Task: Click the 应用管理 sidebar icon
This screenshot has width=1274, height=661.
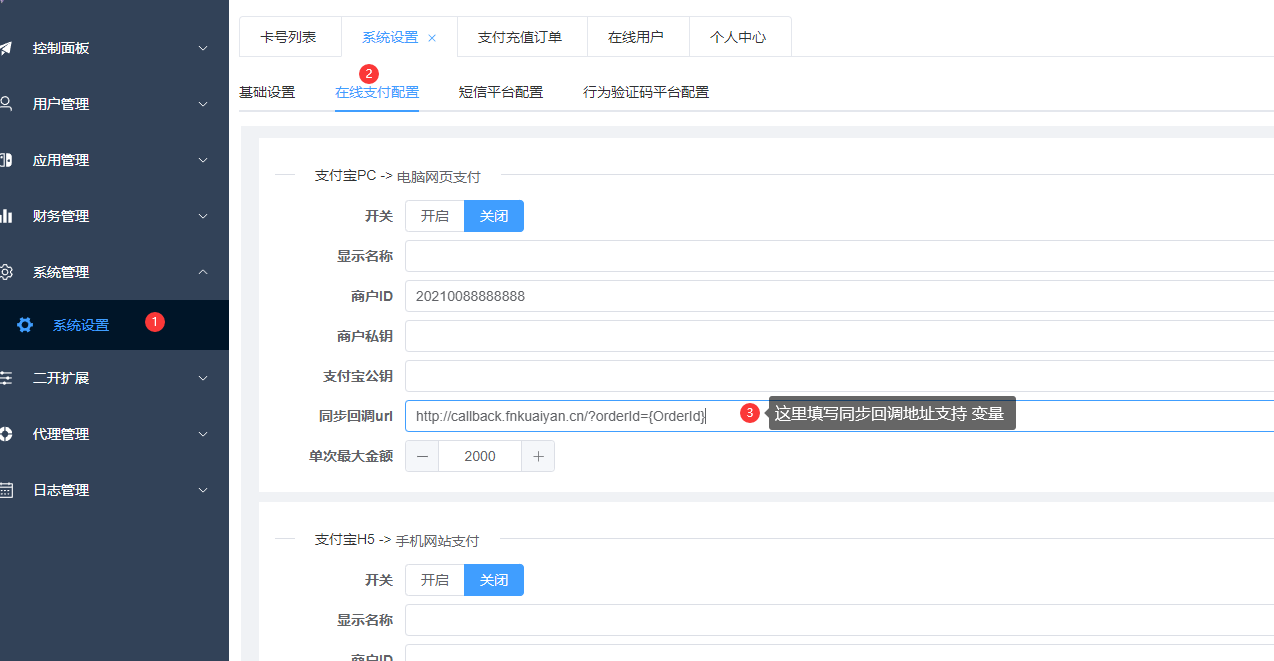Action: [6, 160]
